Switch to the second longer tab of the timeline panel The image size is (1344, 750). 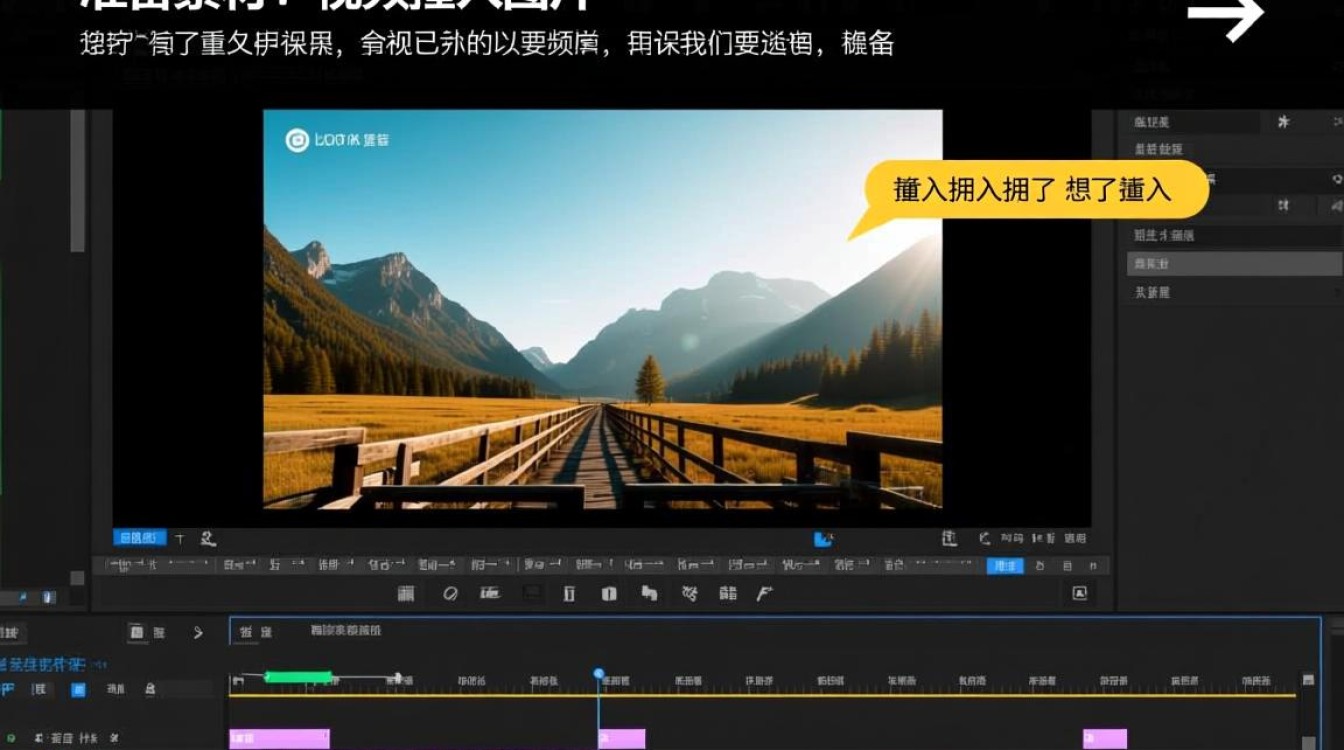(x=345, y=631)
